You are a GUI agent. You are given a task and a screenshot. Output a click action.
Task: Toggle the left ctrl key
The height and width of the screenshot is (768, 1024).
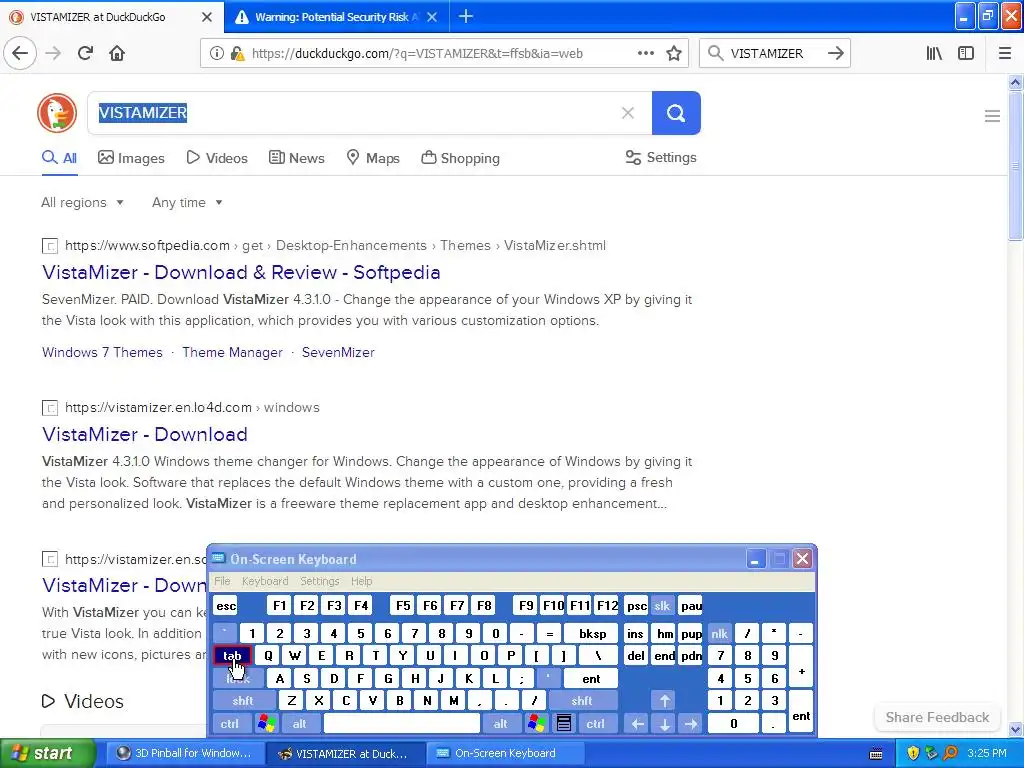[229, 724]
